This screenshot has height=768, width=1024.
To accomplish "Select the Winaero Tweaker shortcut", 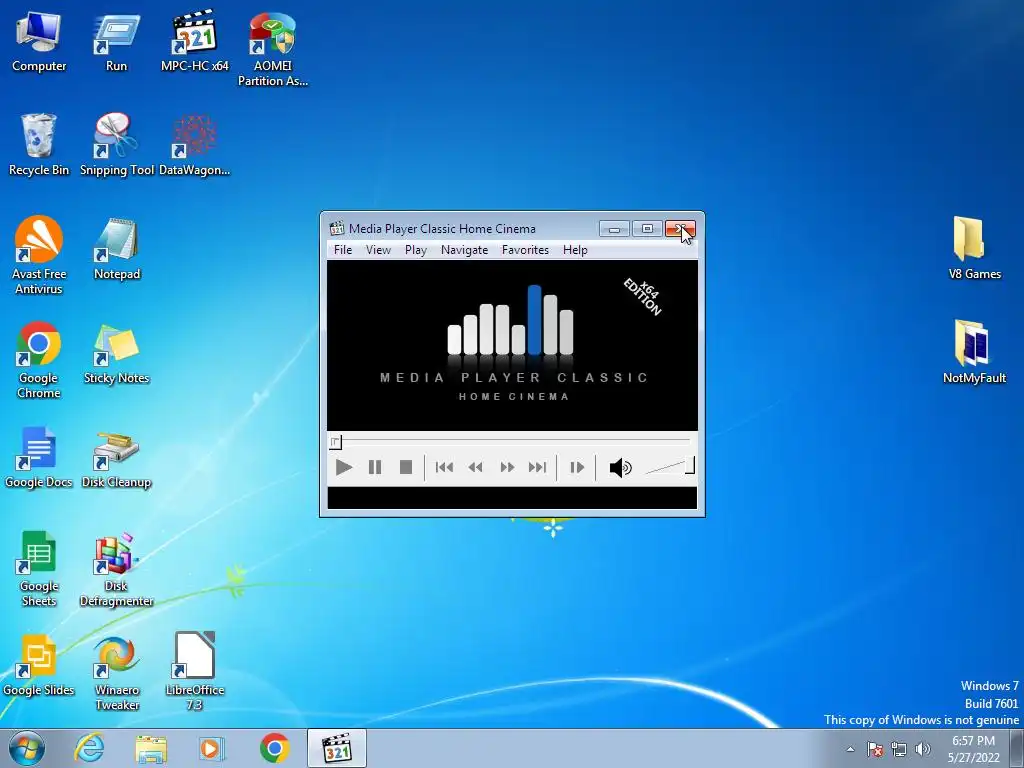I will [x=116, y=673].
